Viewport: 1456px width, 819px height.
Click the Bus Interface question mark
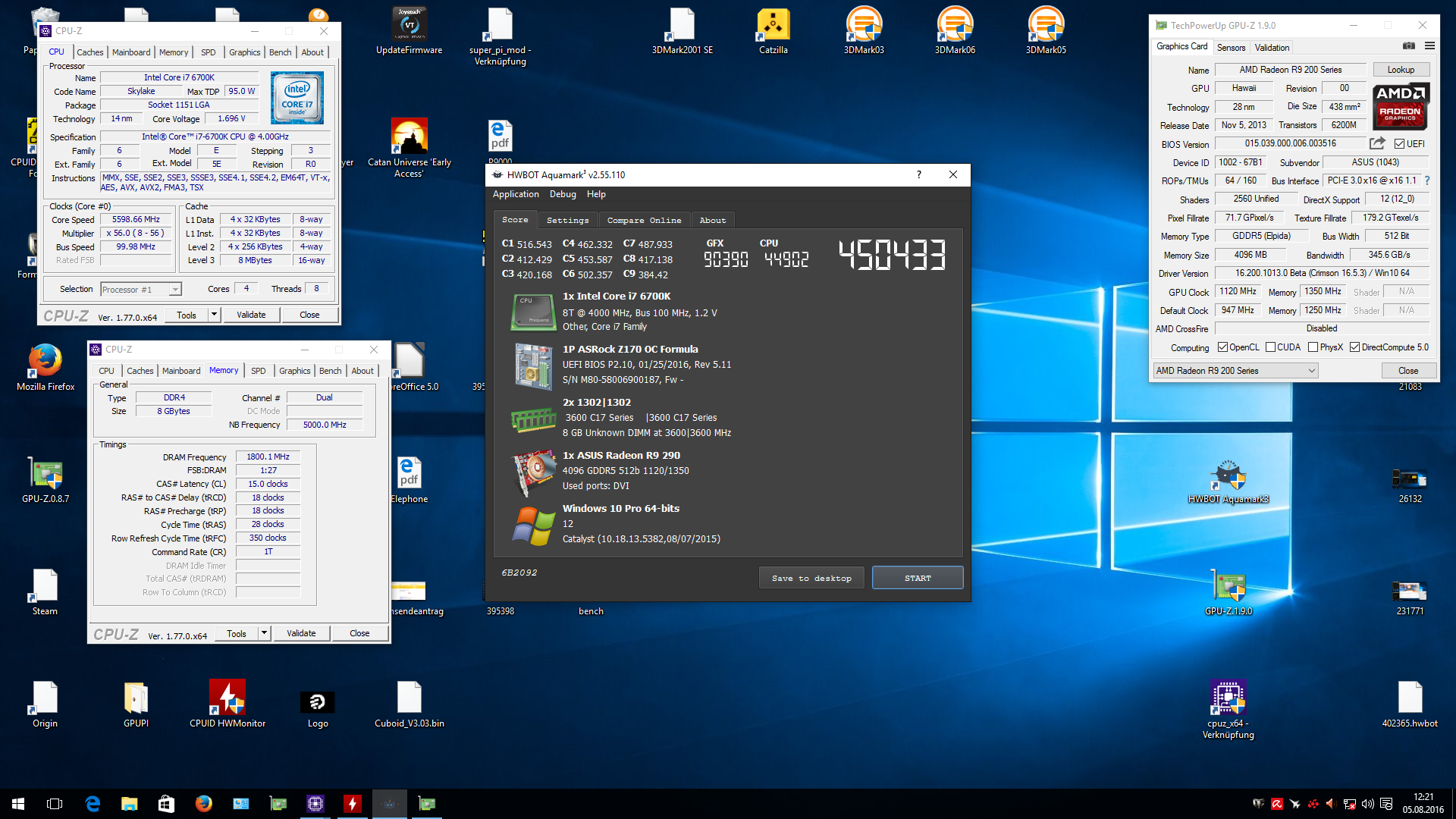pos(1427,180)
